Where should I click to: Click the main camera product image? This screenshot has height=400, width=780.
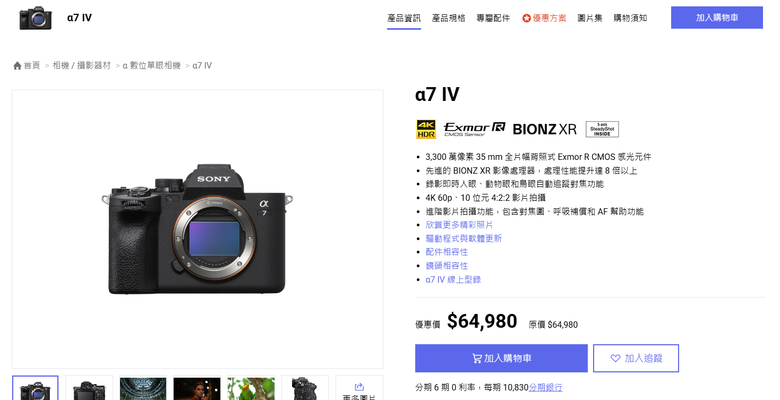click(x=197, y=229)
